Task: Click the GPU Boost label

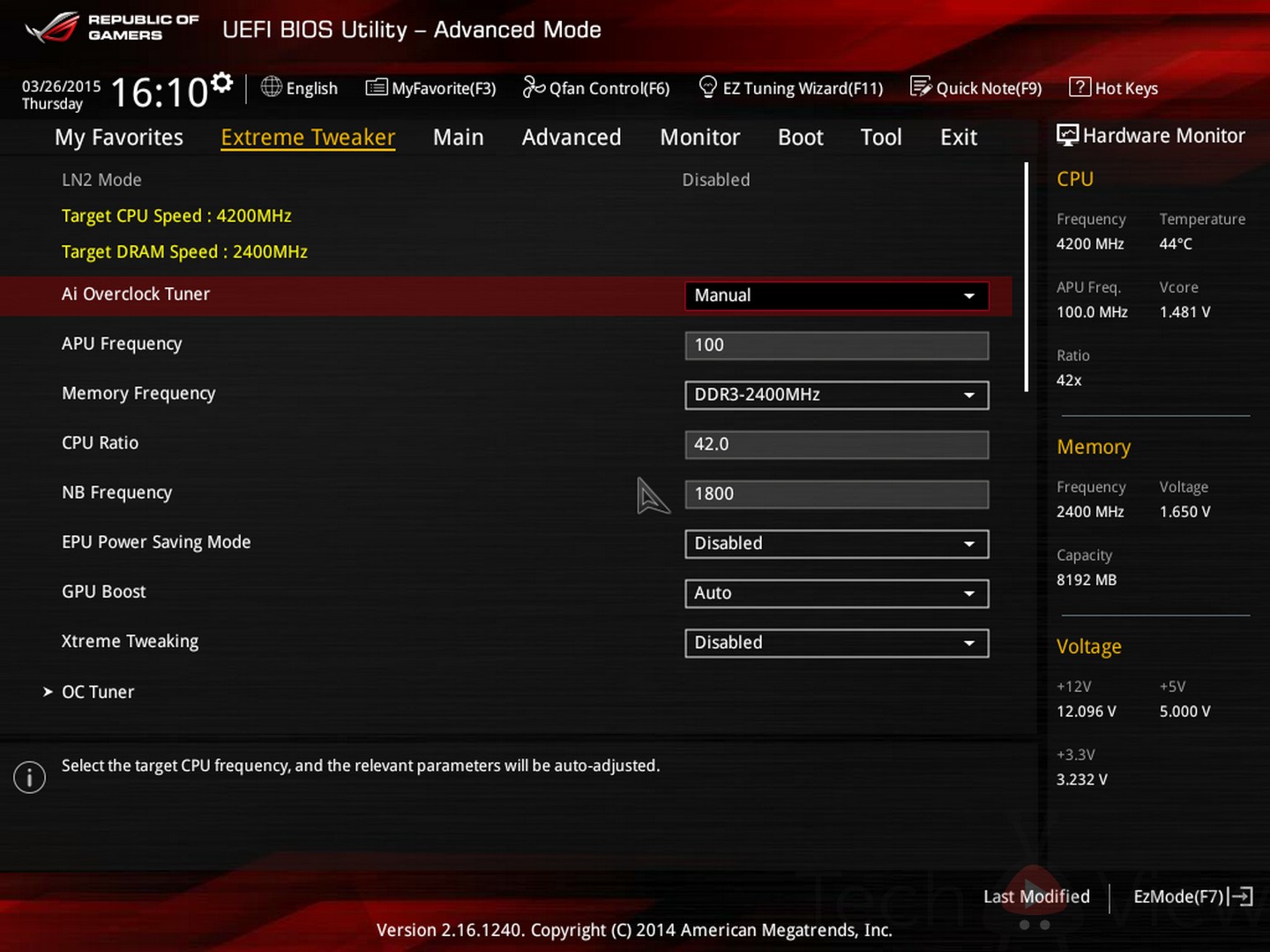Action: click(x=104, y=591)
